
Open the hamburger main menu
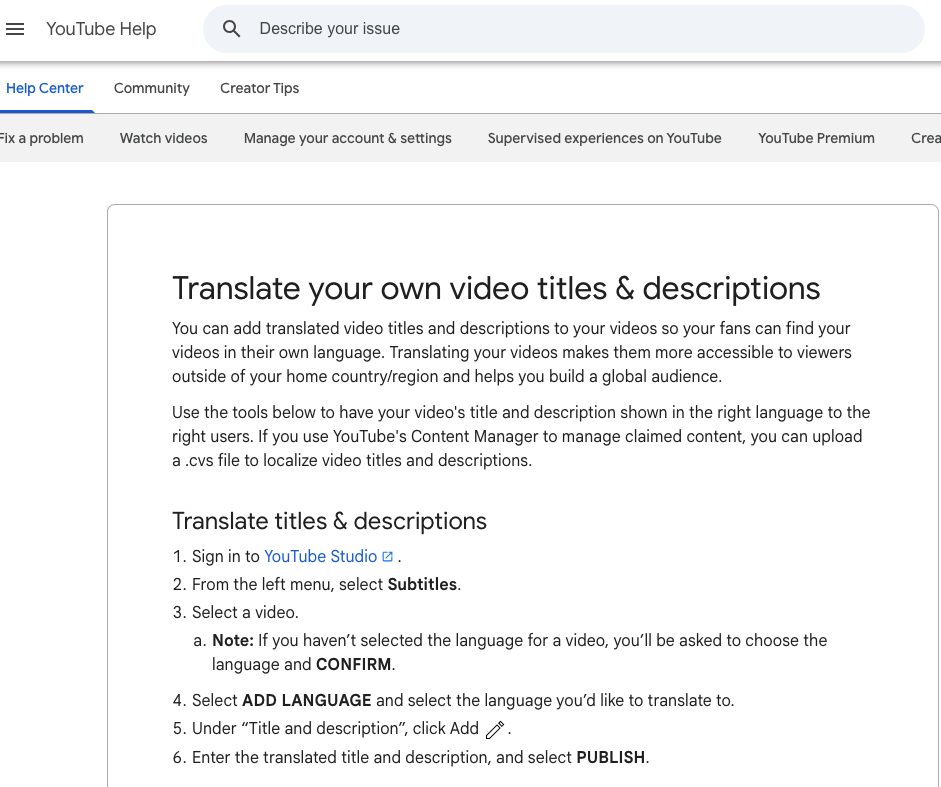(15, 29)
